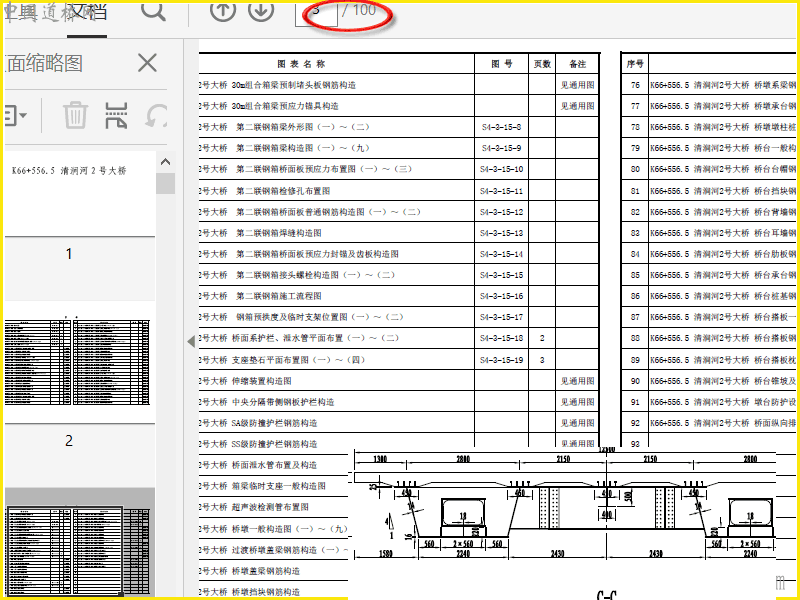The width and height of the screenshot is (800, 600).
Task: Select page 2 thumbnail
Action: [80, 361]
